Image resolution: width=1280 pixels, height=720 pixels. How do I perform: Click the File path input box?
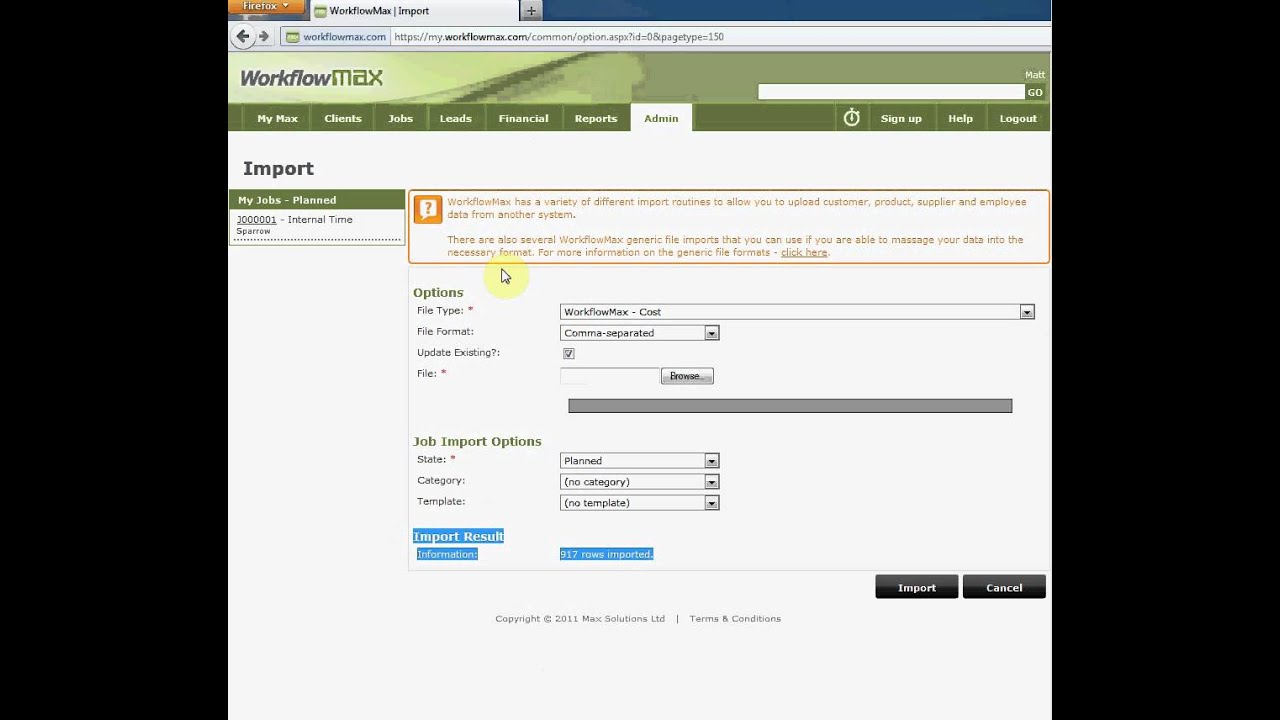point(610,376)
